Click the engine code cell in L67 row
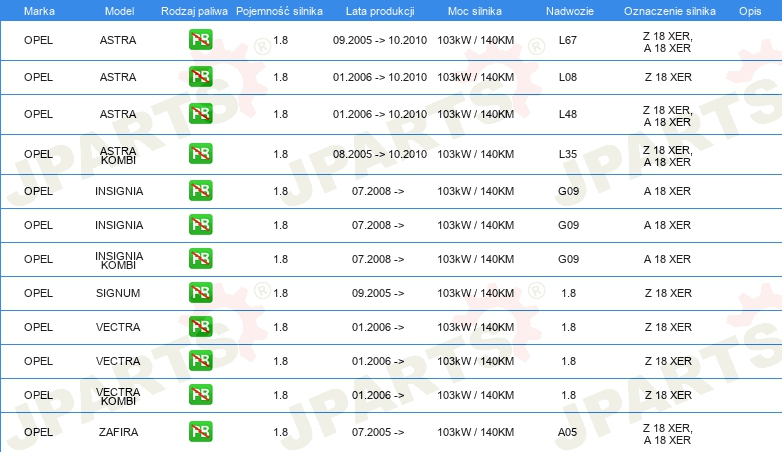 tap(668, 42)
